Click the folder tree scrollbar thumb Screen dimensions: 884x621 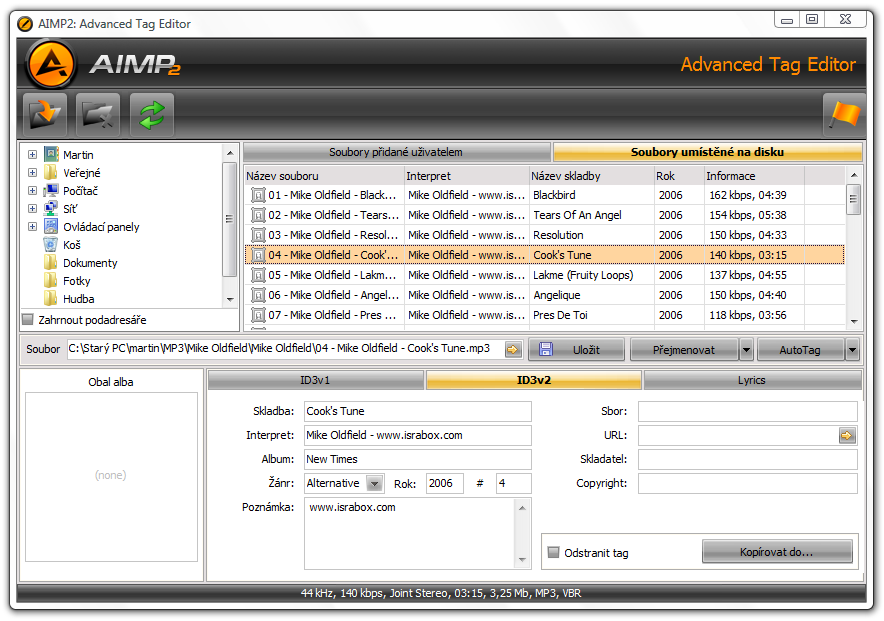(x=229, y=219)
